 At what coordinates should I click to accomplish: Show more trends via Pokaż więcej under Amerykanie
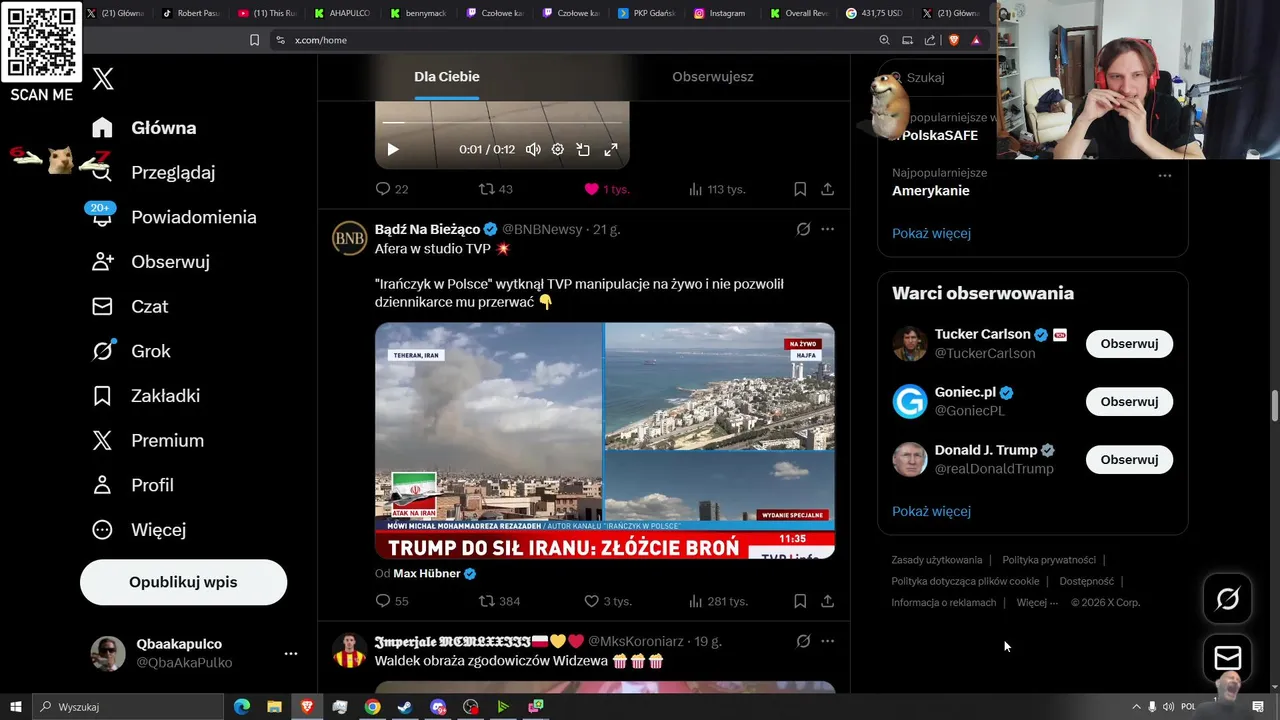point(931,233)
